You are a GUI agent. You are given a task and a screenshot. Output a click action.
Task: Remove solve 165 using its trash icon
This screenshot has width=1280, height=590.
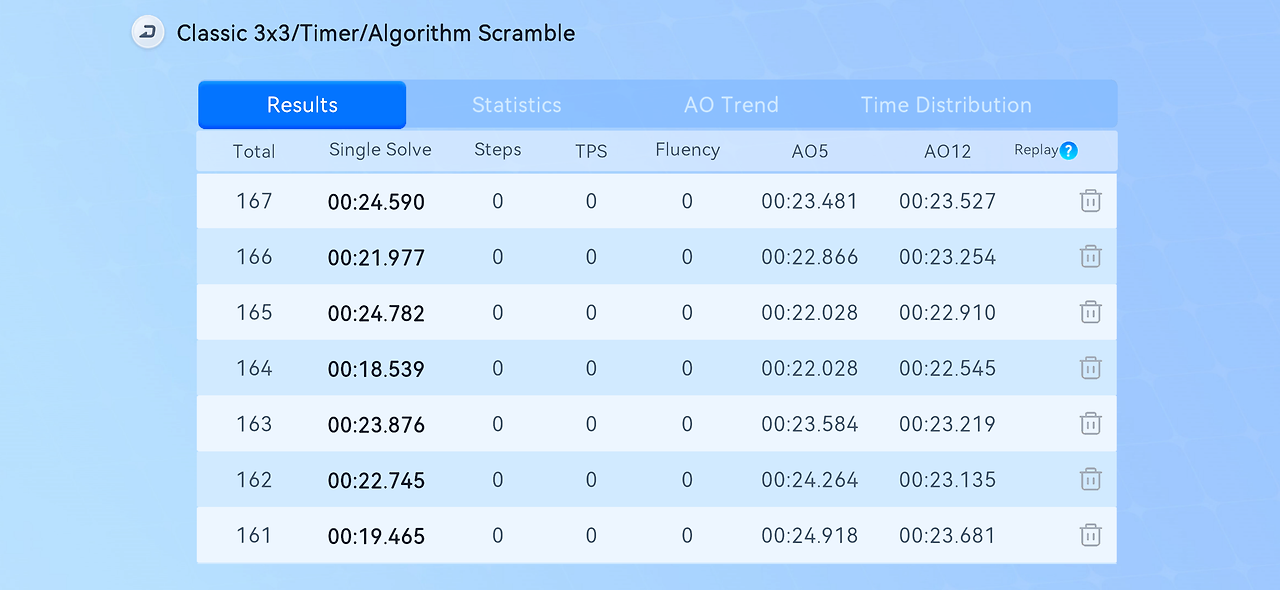pos(1090,313)
